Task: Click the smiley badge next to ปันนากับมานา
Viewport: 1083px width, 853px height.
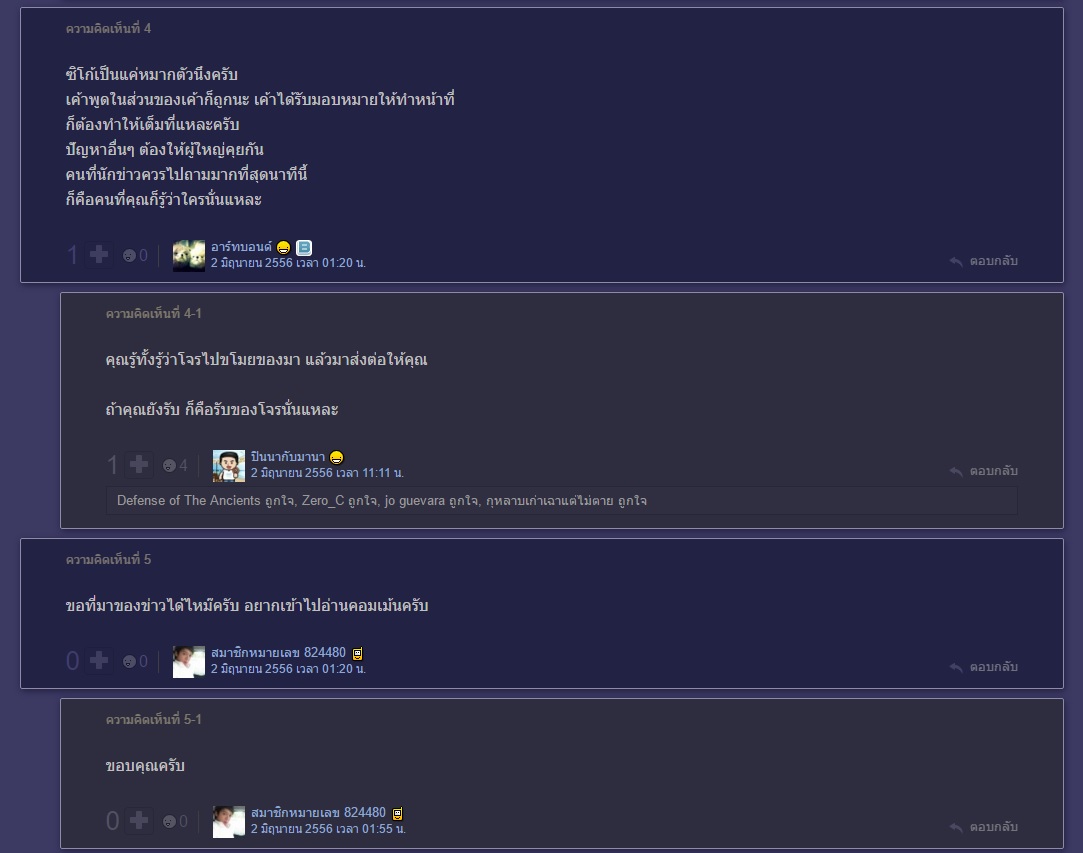Action: pyautogui.click(x=336, y=457)
